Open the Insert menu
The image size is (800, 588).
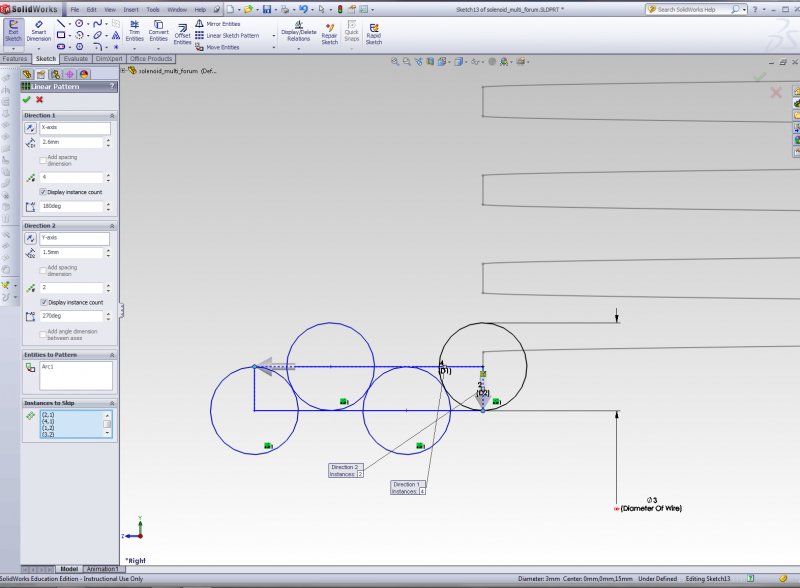pos(130,9)
